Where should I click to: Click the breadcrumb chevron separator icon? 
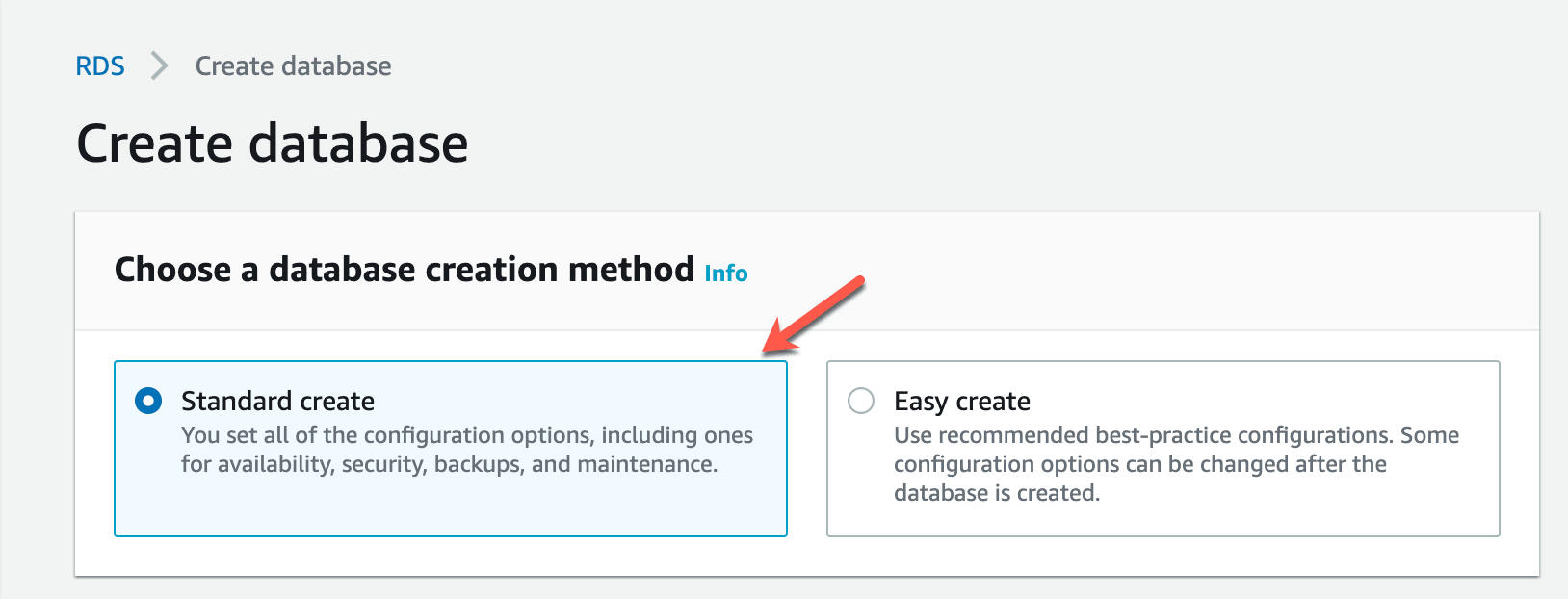coord(160,66)
